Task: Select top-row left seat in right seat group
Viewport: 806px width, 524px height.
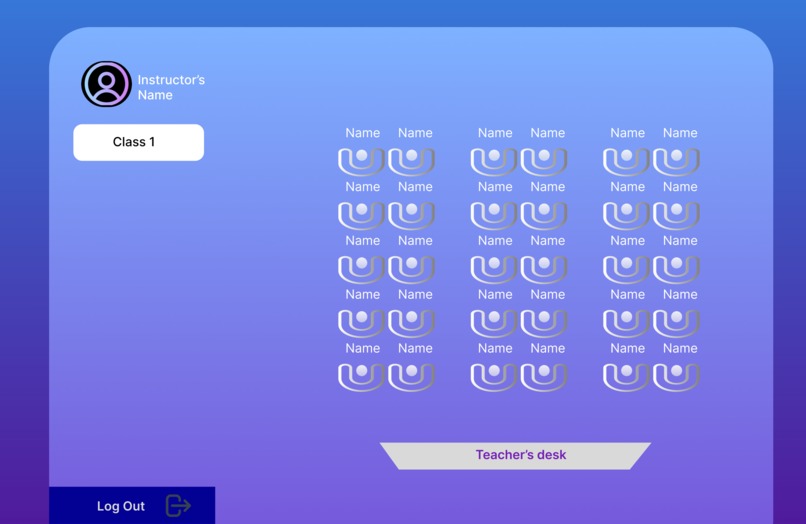Action: (x=626, y=161)
